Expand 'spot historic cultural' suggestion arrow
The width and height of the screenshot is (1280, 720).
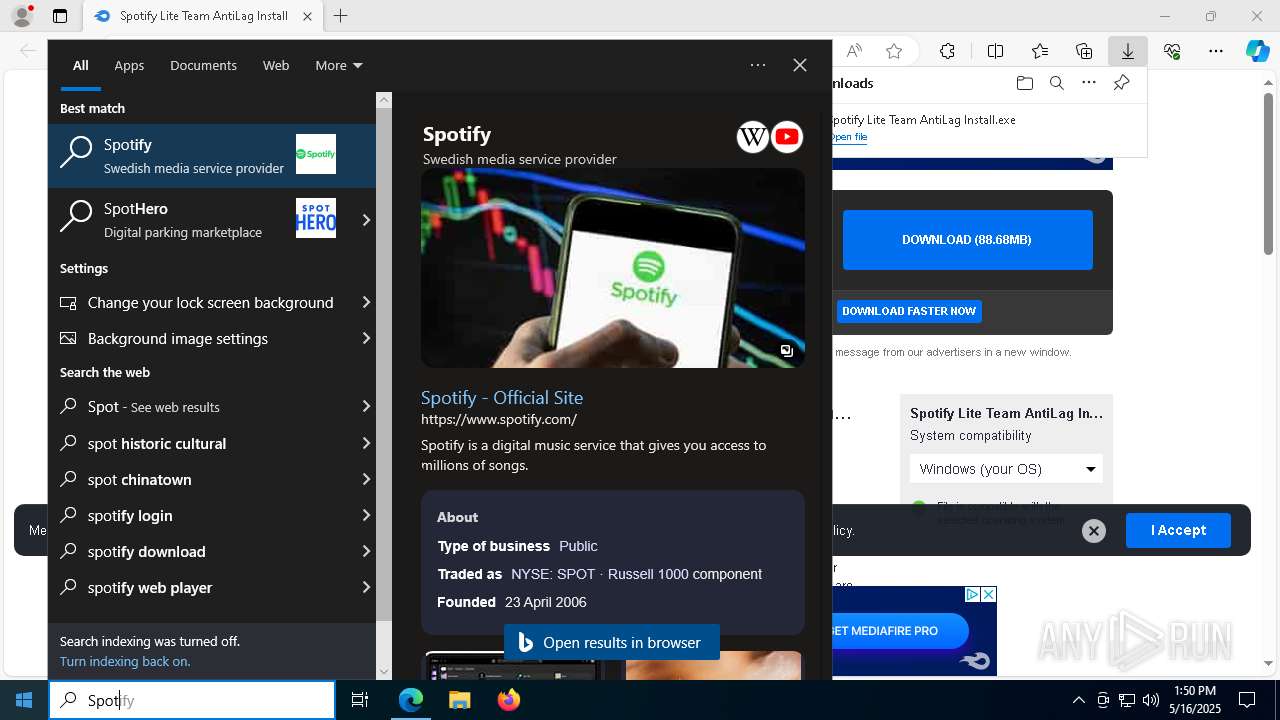click(366, 443)
